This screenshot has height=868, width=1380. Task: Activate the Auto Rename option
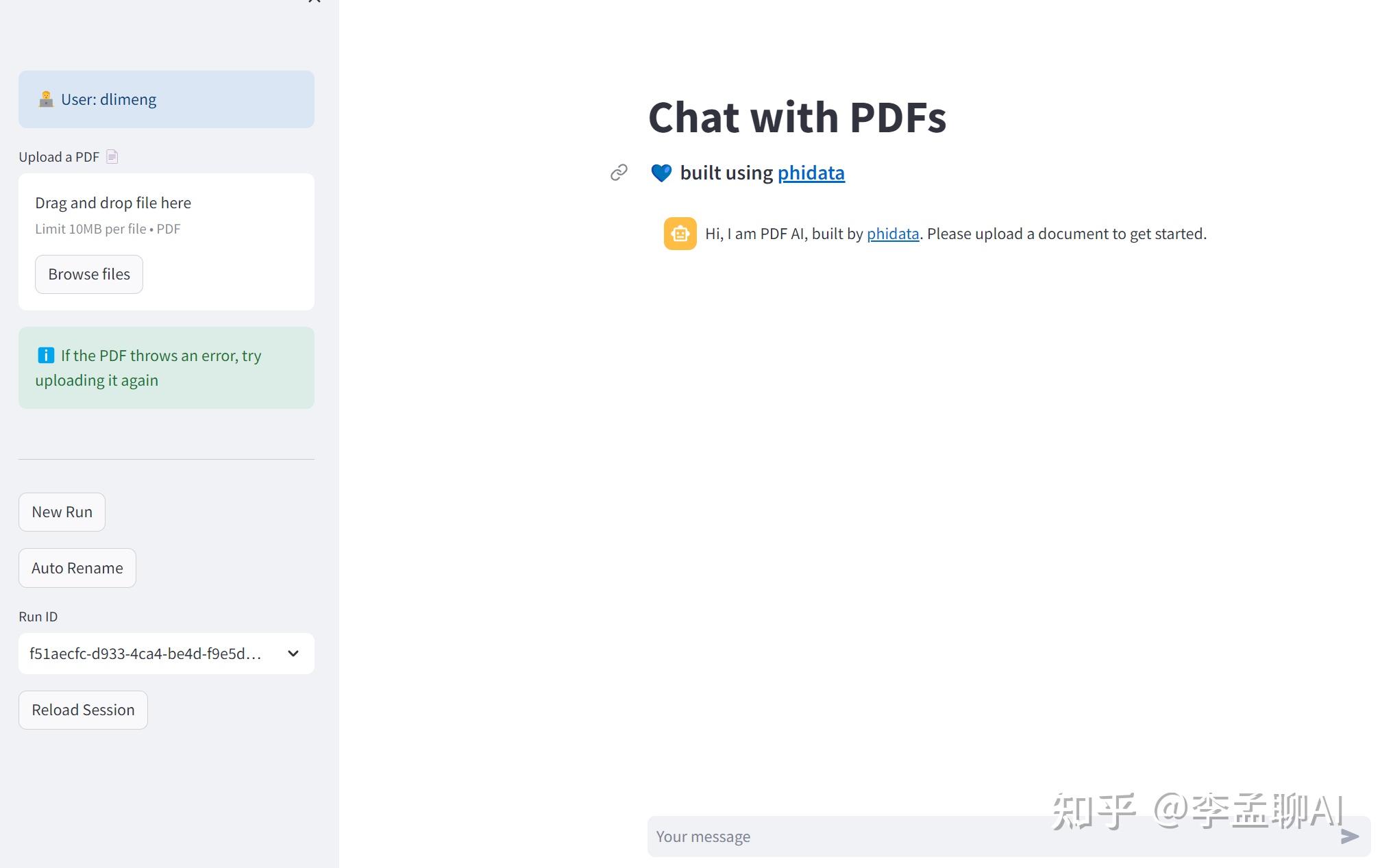tap(77, 567)
